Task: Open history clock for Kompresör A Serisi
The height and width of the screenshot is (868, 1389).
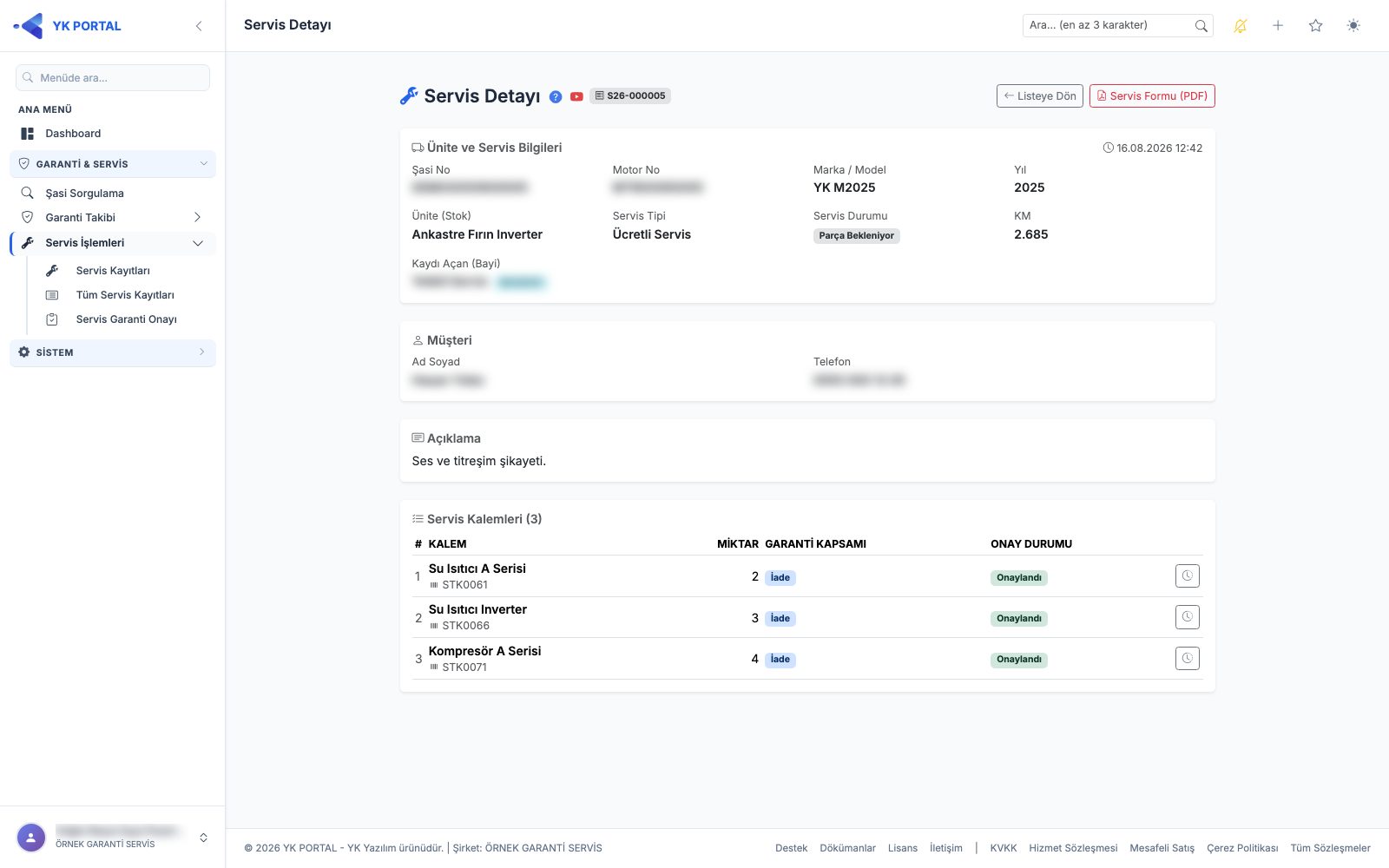Action: coord(1187,658)
